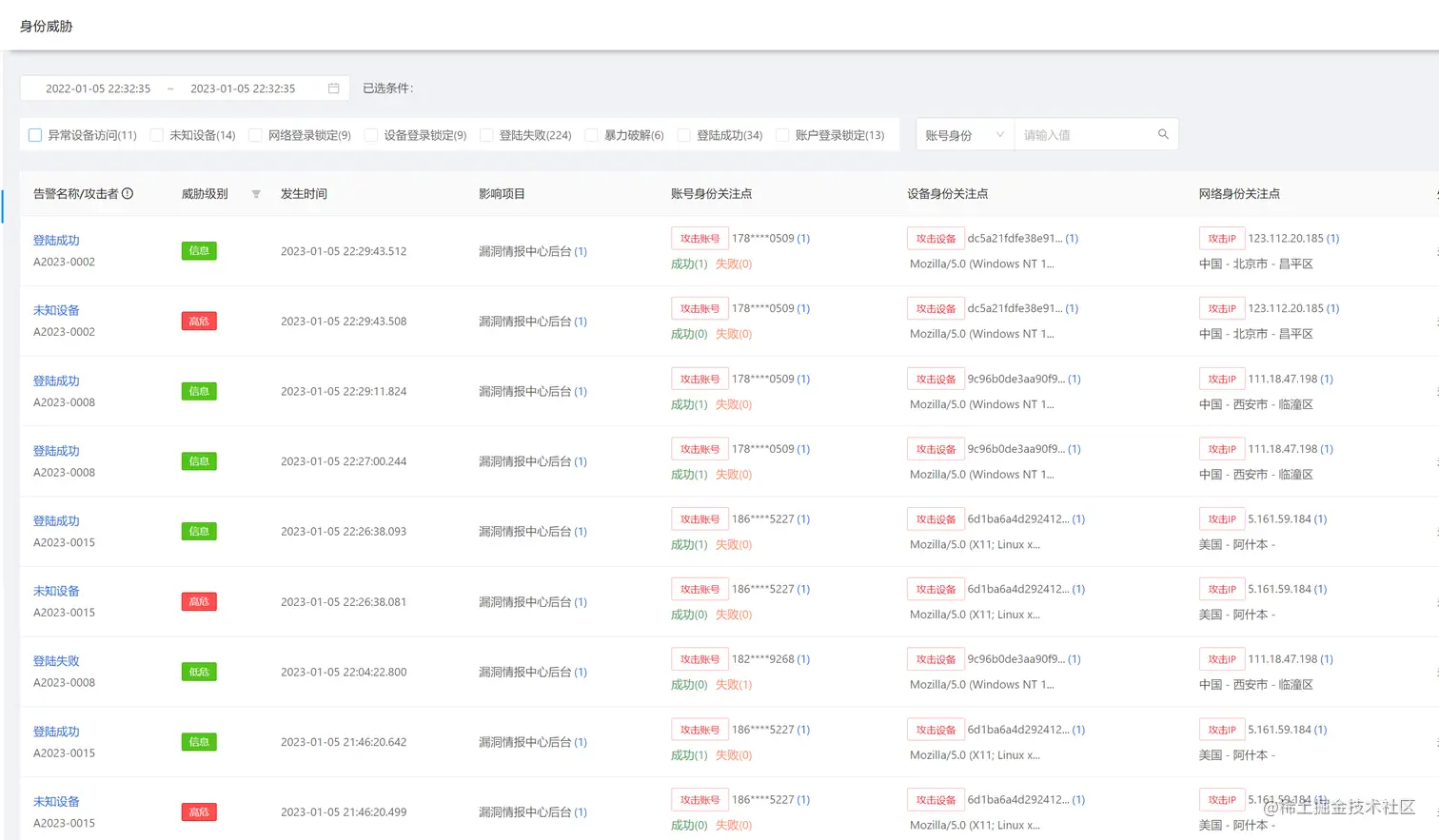Enable the 未知设备(14) filter checkbox
Image resolution: width=1439 pixels, height=840 pixels.
157,135
